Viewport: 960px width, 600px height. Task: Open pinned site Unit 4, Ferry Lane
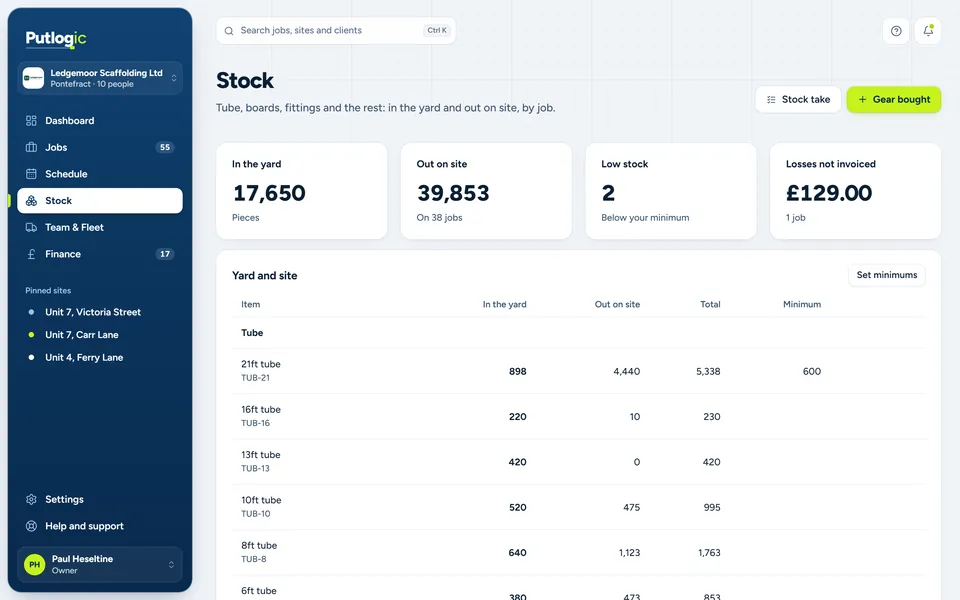click(x=100, y=358)
